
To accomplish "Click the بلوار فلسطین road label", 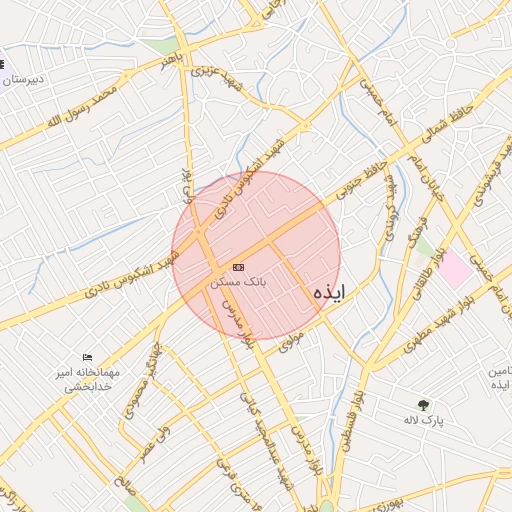I will 353,421.
